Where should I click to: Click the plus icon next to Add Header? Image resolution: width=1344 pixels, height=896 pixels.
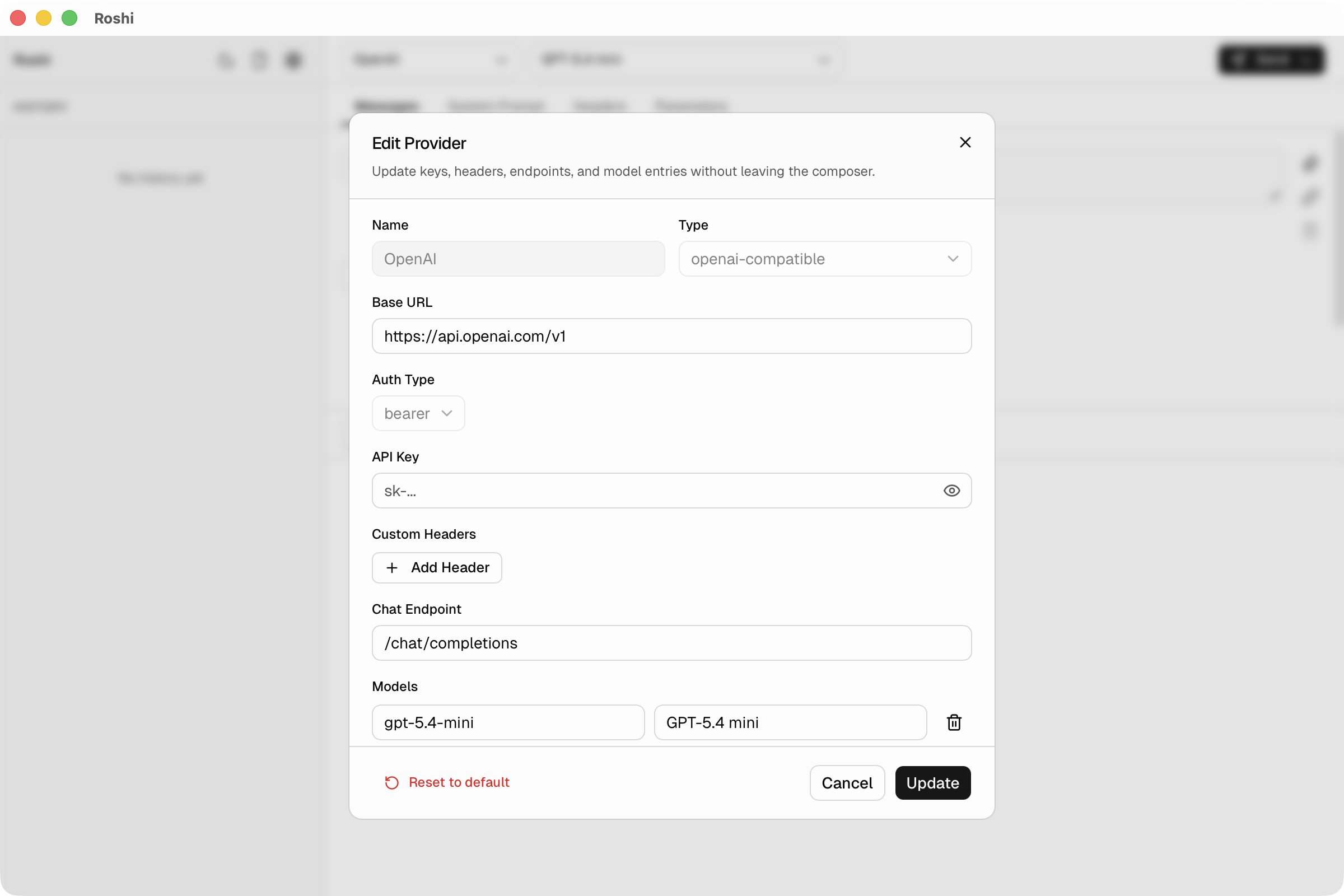[x=392, y=567]
